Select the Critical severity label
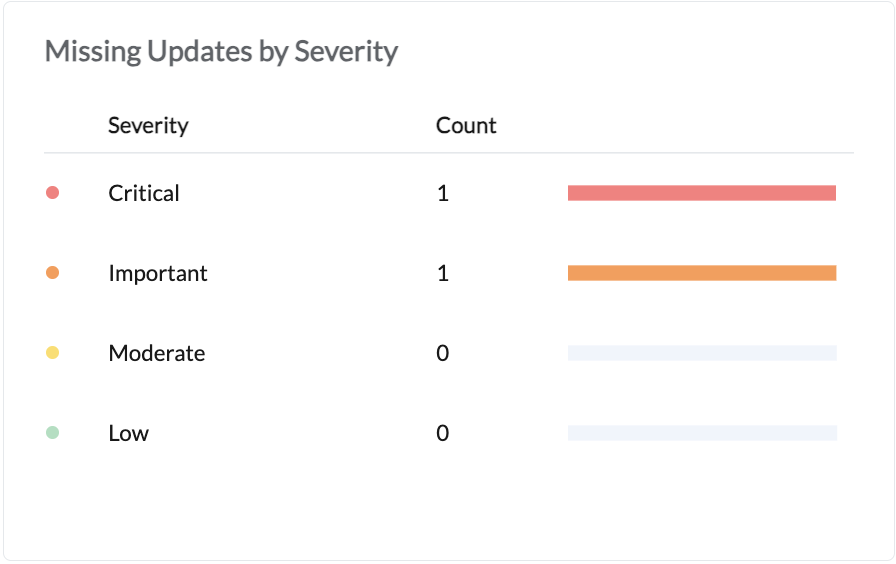This screenshot has height=564, width=896. point(144,193)
